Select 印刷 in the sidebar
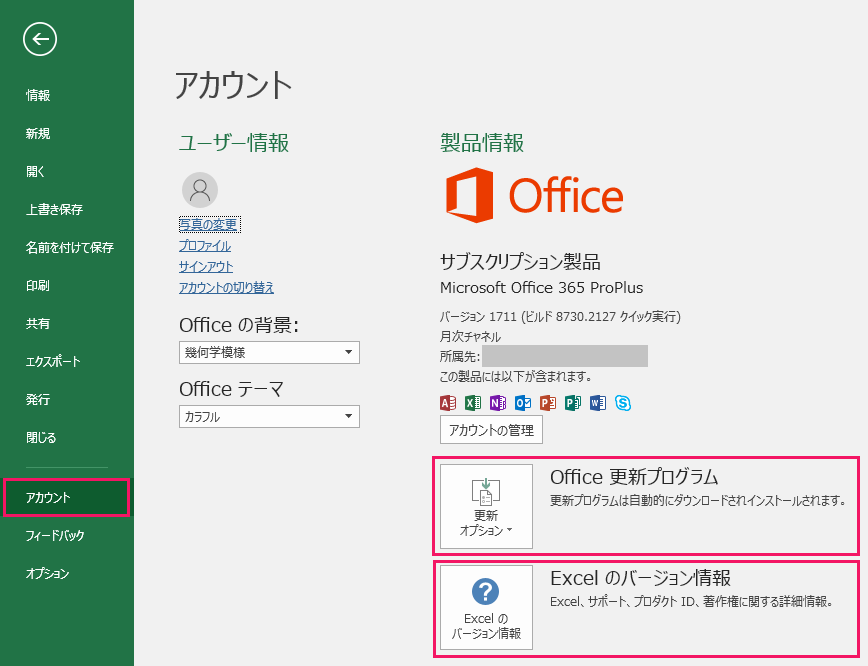868x666 pixels. coord(38,286)
